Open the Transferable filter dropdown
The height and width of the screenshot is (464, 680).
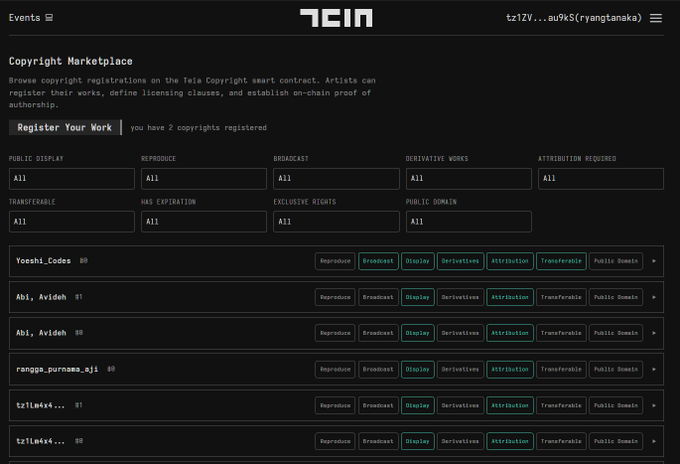(72, 222)
